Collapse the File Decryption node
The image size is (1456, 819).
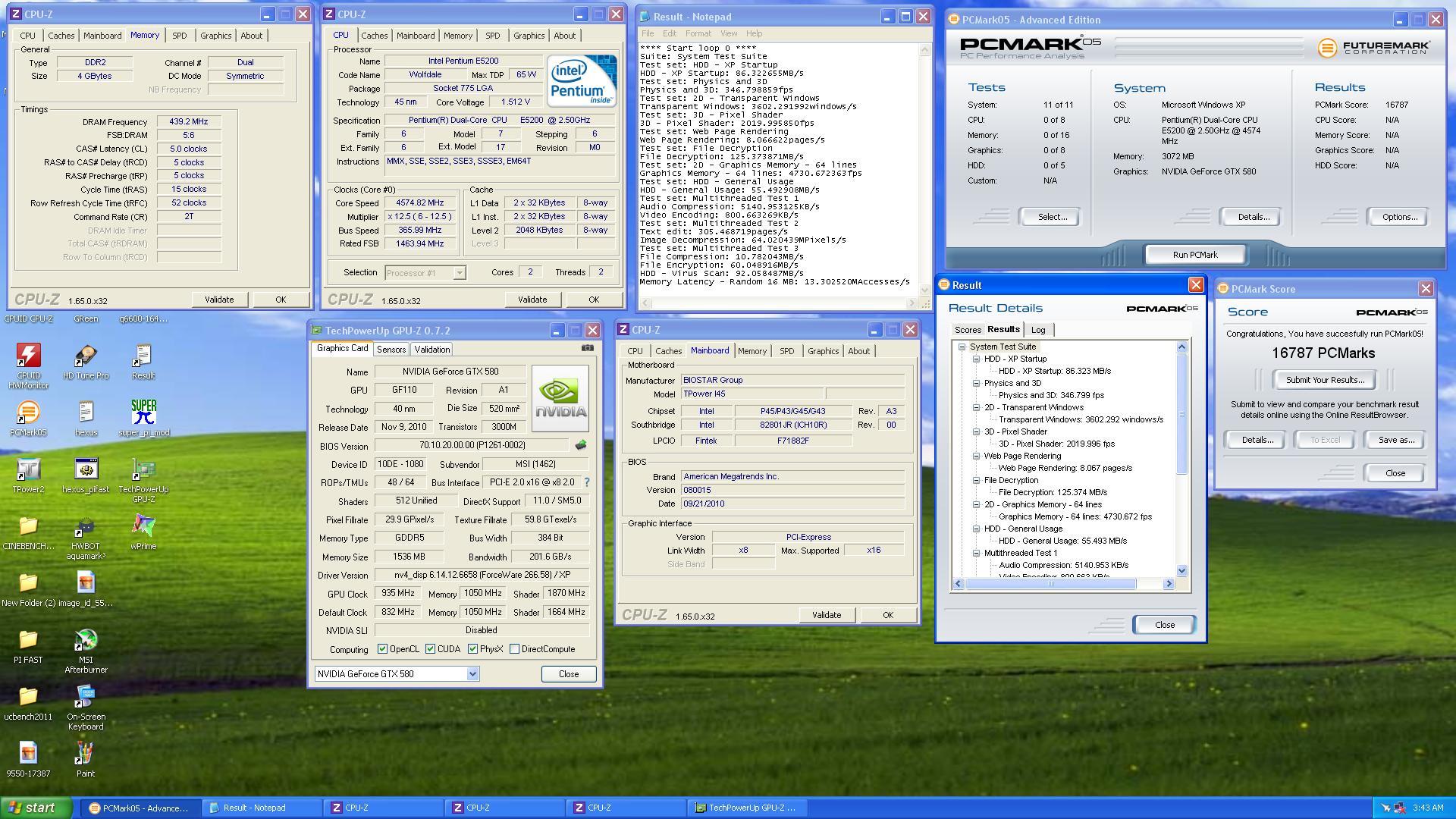point(976,480)
